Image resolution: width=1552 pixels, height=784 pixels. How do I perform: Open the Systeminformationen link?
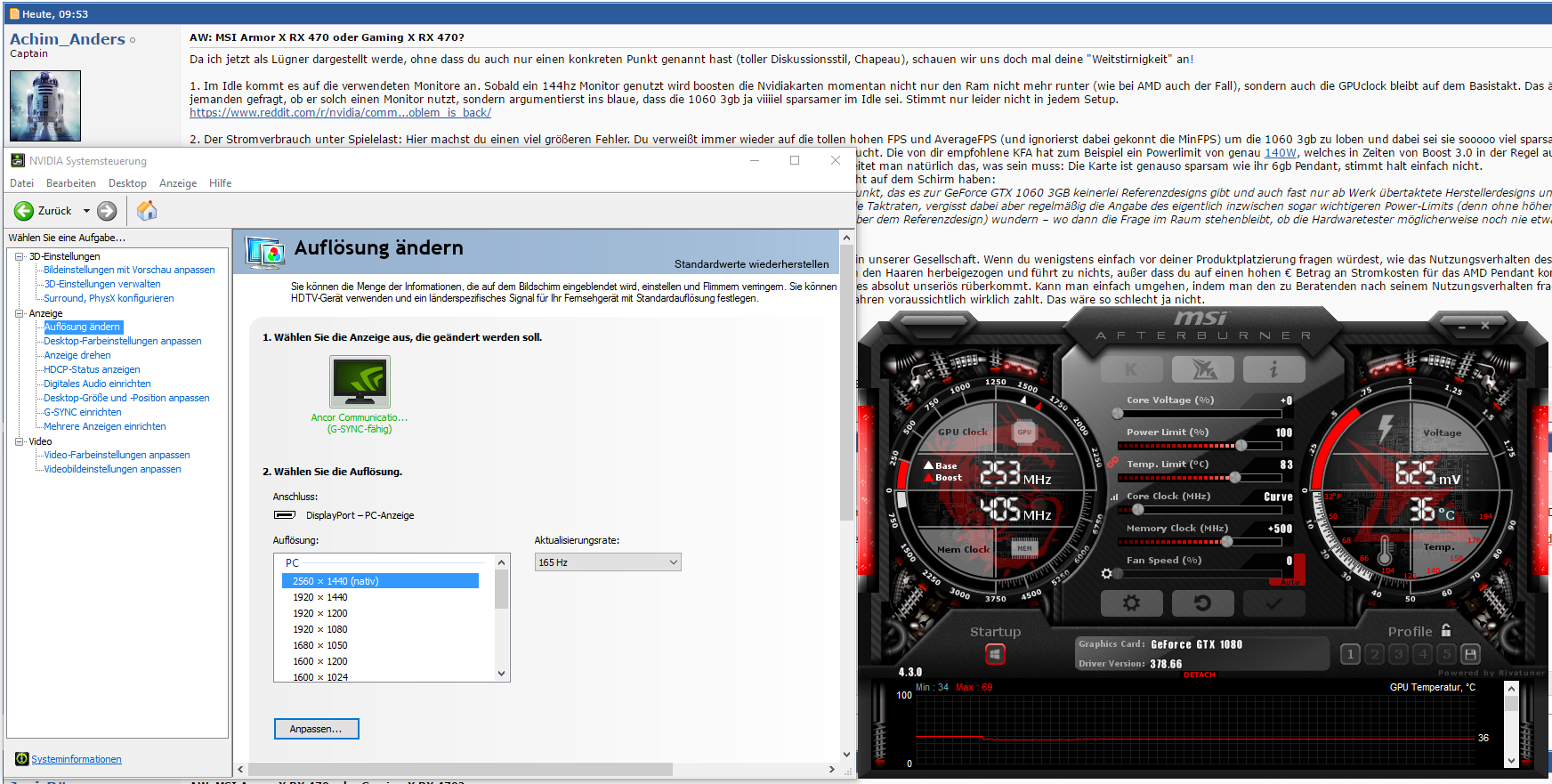coord(77,759)
